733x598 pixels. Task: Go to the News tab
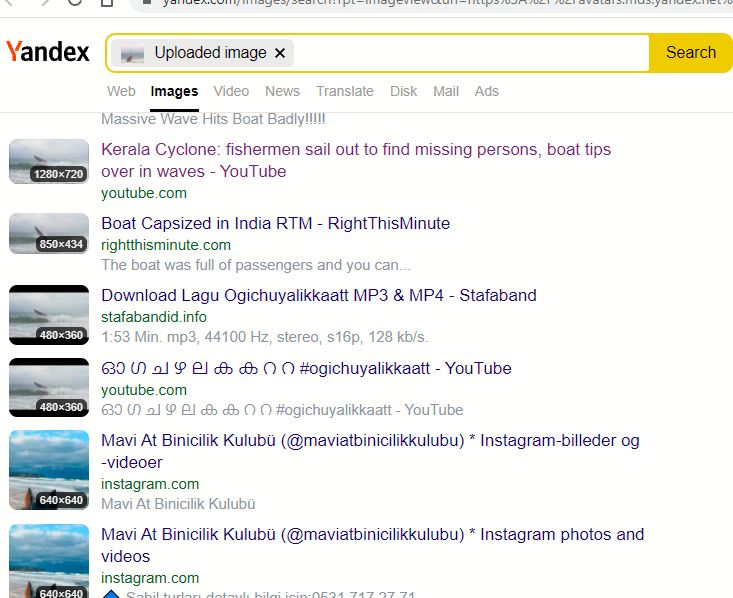(282, 91)
